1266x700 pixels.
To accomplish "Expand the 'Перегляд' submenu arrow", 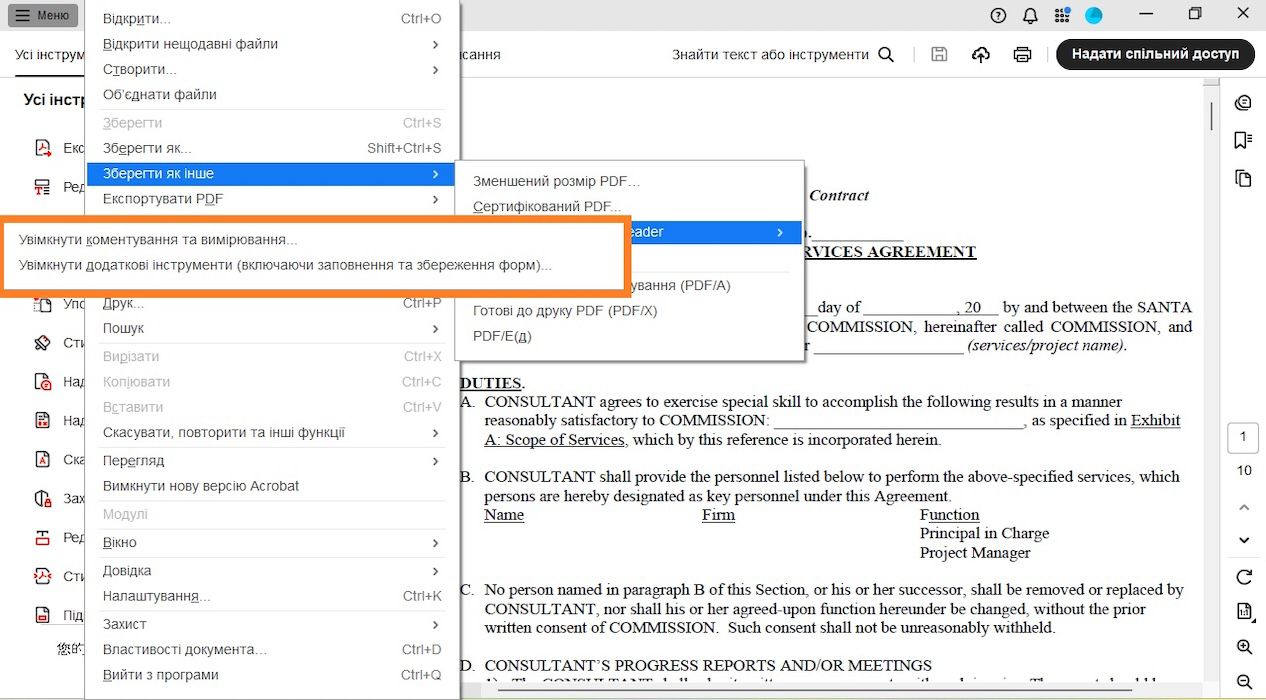I will 435,461.
